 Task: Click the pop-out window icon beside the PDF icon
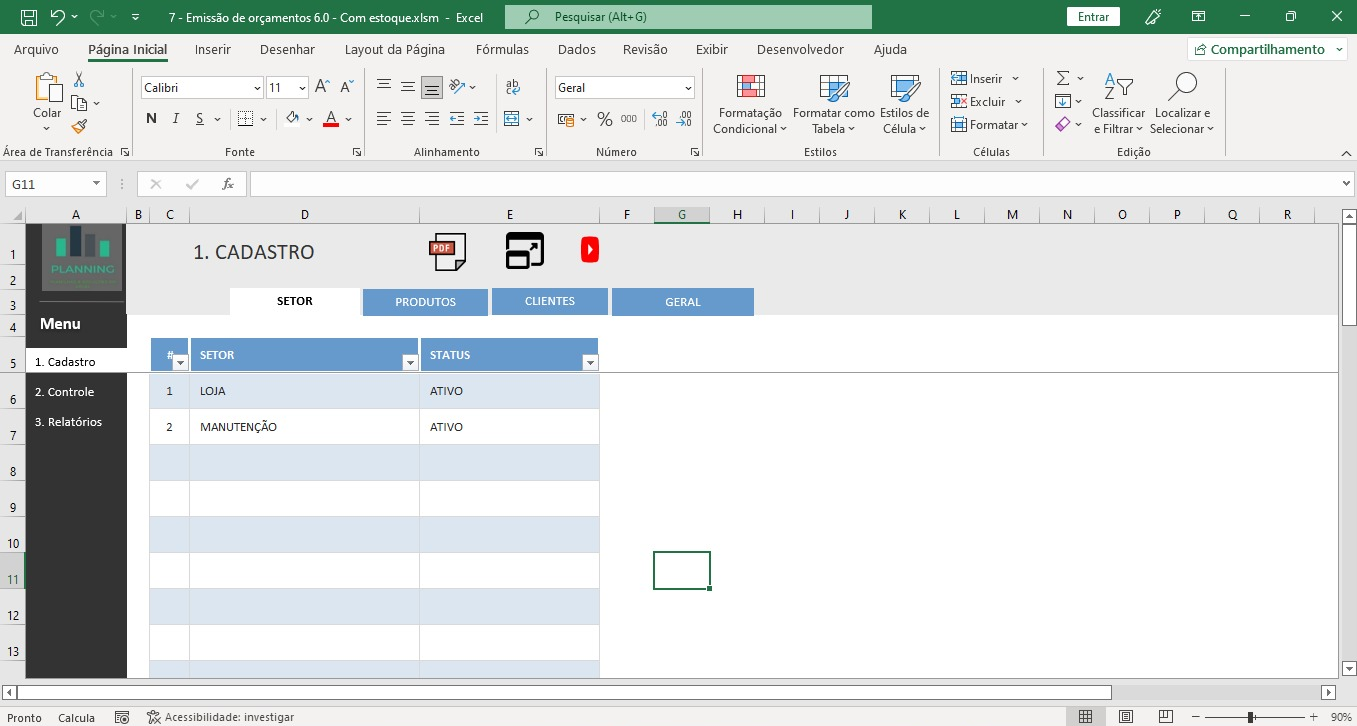[x=525, y=251]
